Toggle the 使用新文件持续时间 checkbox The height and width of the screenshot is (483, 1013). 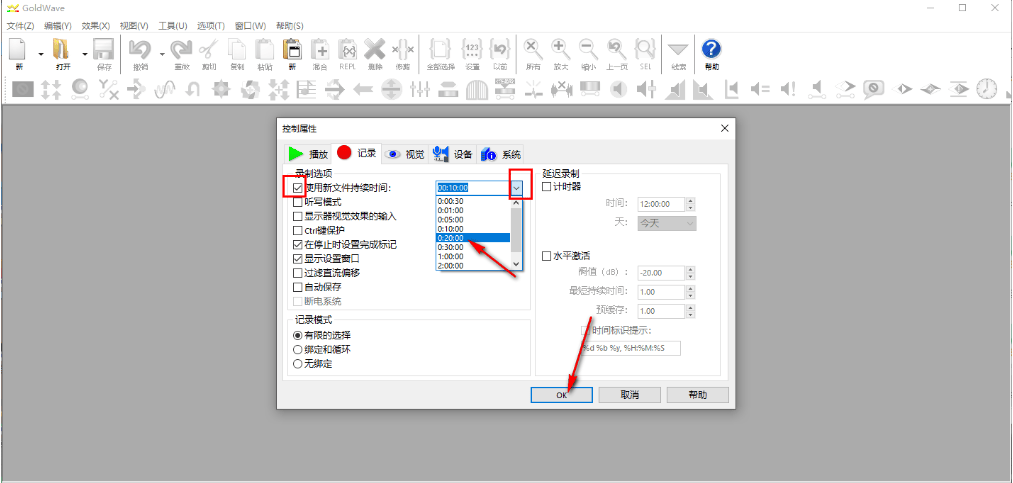[x=298, y=187]
